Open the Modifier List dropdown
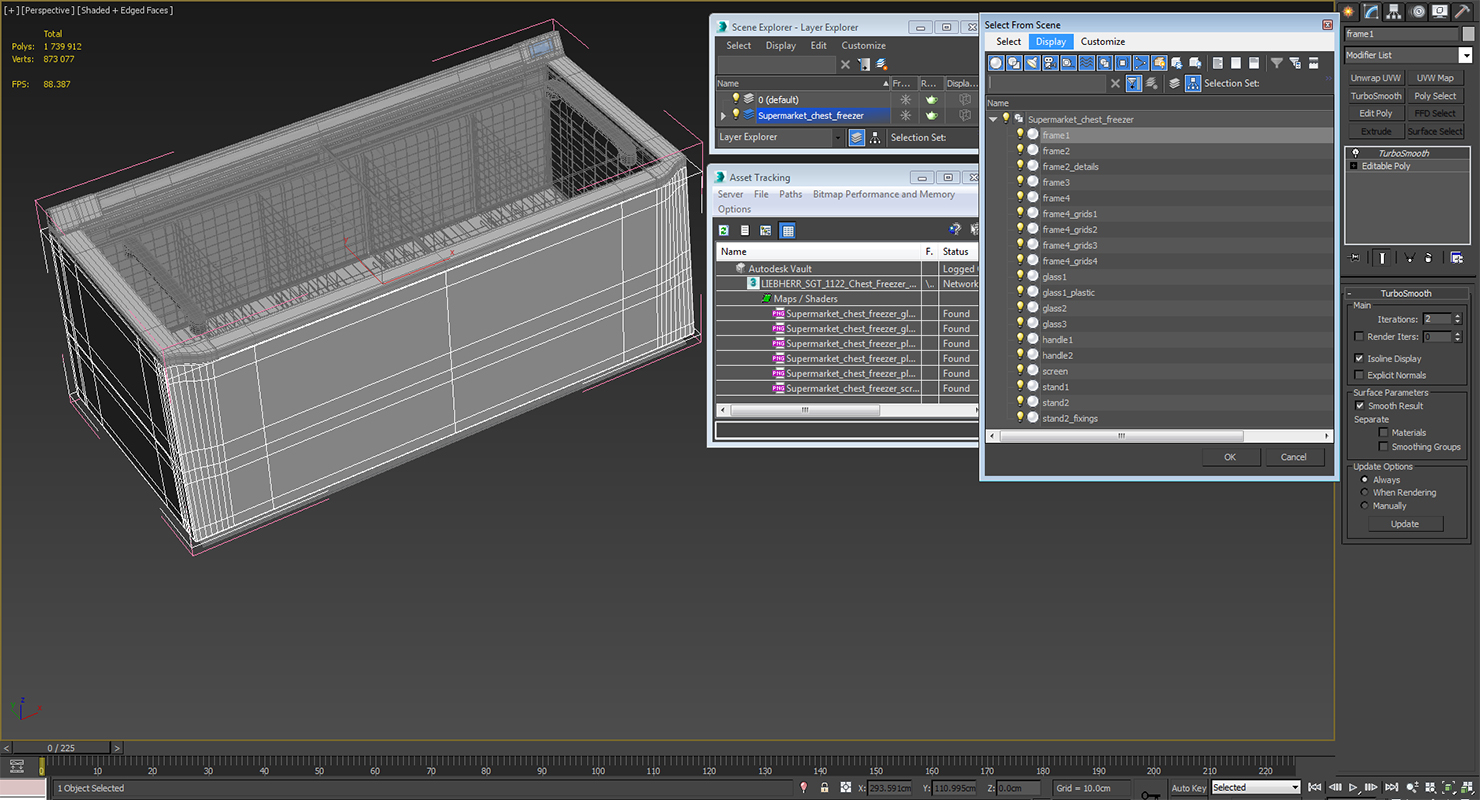The image size is (1480, 800). 1465,55
